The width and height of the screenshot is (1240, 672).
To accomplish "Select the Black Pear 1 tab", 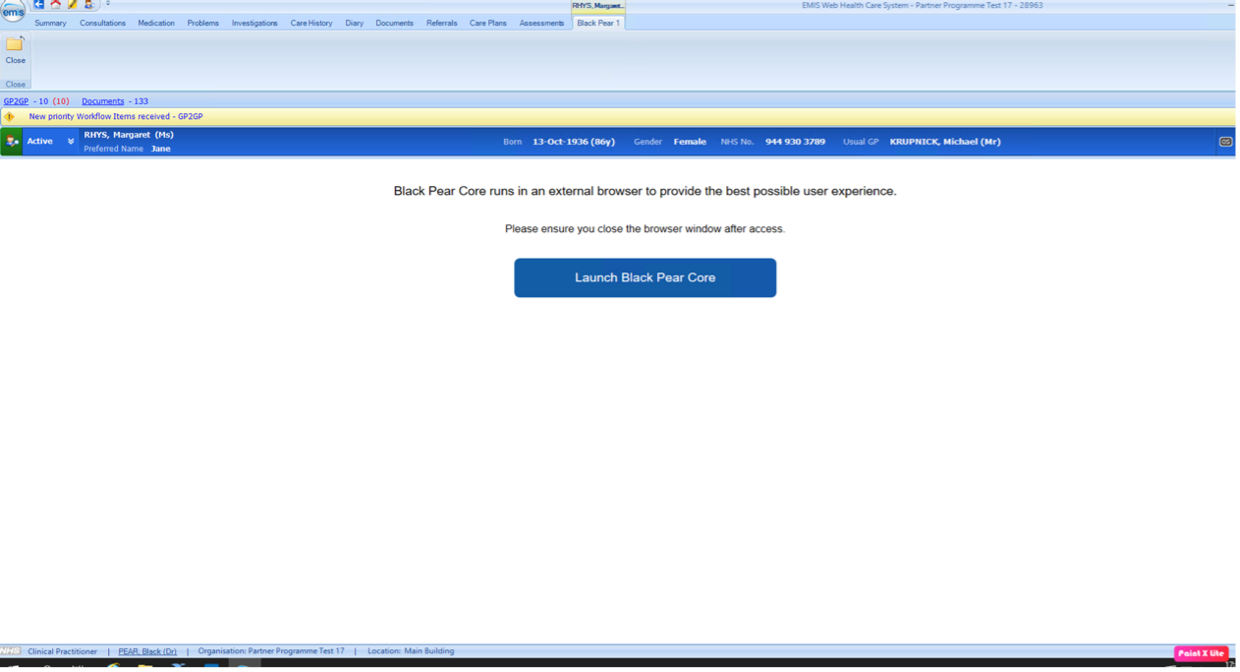I will (598, 23).
